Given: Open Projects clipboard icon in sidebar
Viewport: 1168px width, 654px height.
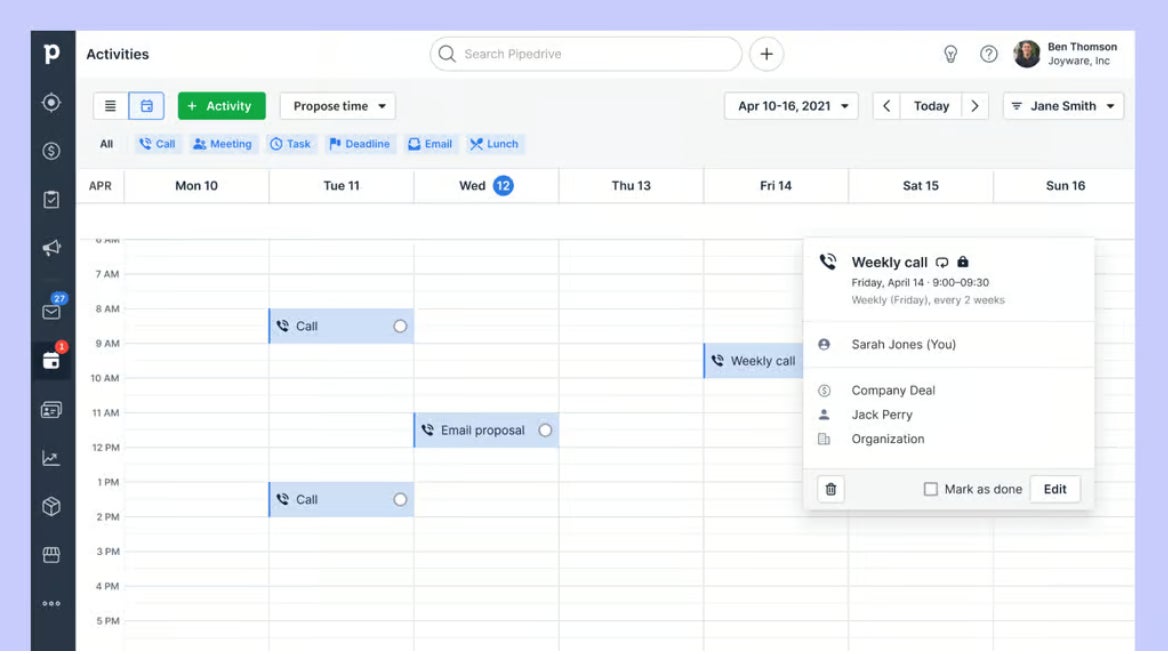Looking at the screenshot, I should 51,200.
